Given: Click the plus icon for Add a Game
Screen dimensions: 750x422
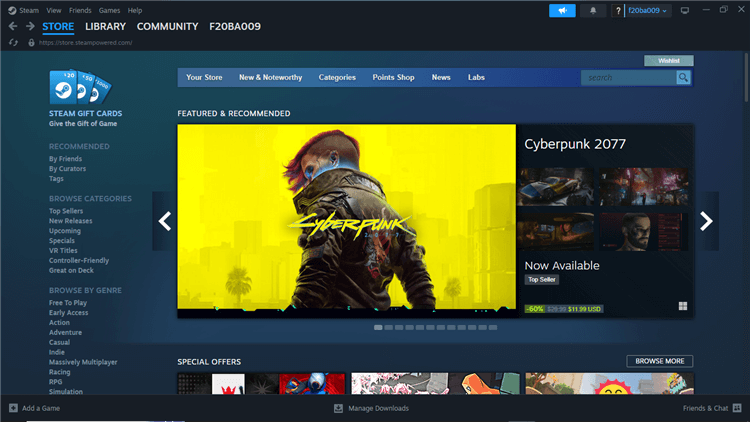Looking at the screenshot, I should (13, 408).
